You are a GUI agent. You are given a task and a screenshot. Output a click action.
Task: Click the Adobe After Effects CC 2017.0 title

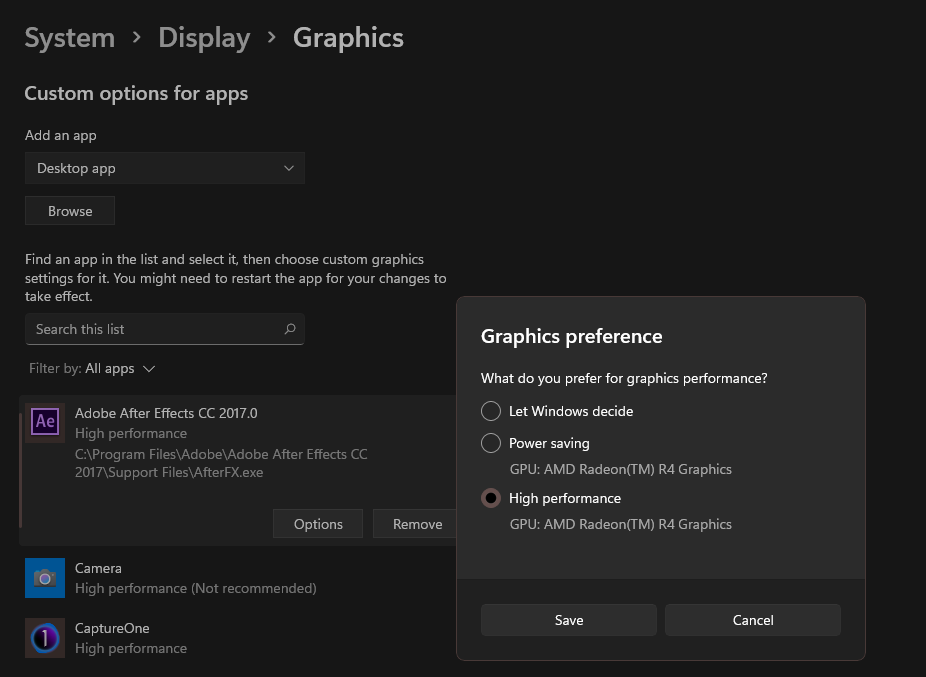[x=166, y=414]
